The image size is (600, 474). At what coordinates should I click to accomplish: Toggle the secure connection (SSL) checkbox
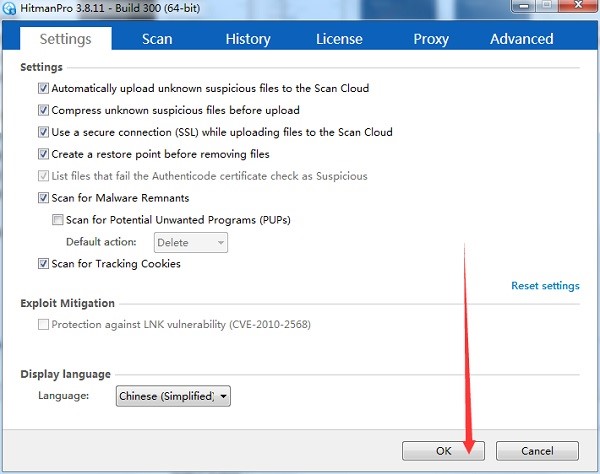[x=44, y=132]
